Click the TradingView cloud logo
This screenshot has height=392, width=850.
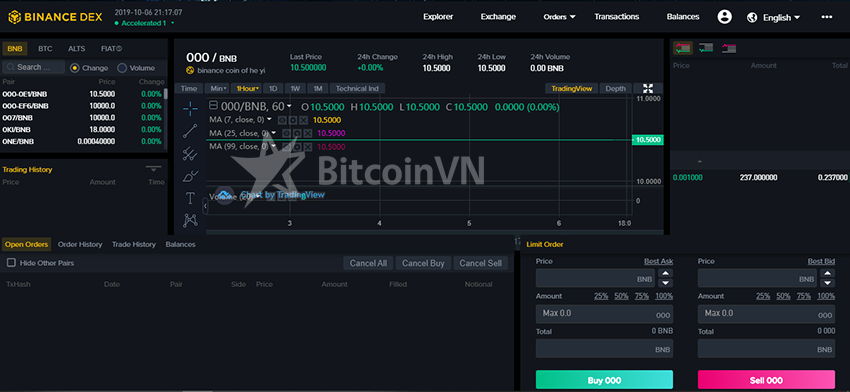[x=224, y=194]
